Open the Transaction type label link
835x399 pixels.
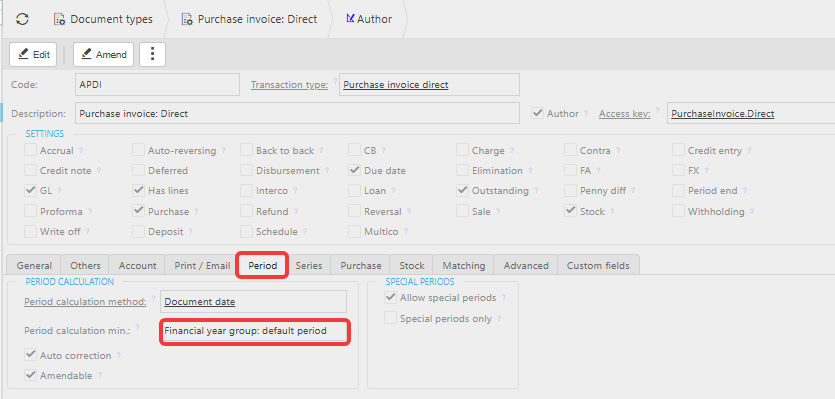(x=289, y=85)
